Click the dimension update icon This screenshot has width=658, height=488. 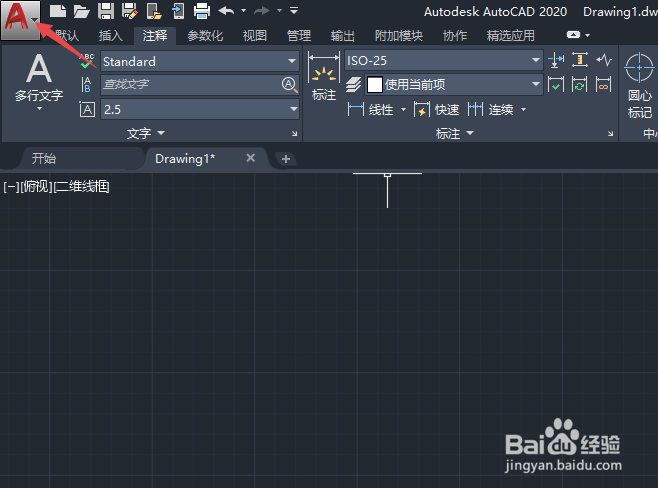580,84
